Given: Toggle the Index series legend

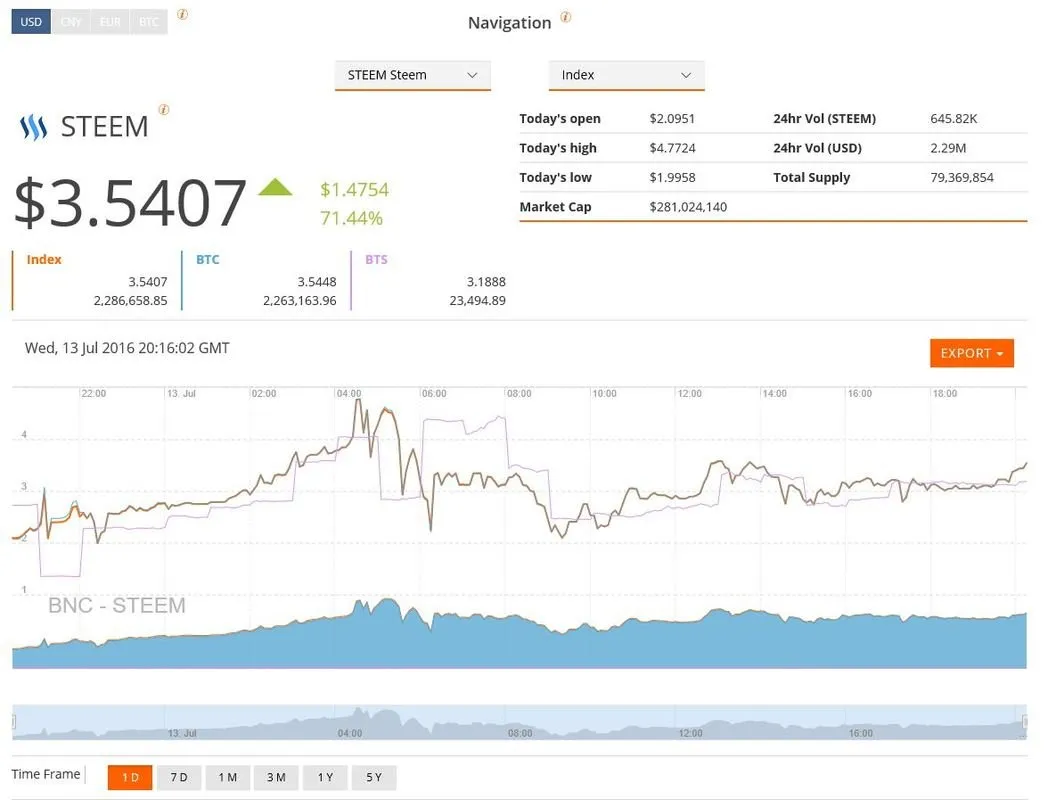Looking at the screenshot, I should tap(44, 259).
